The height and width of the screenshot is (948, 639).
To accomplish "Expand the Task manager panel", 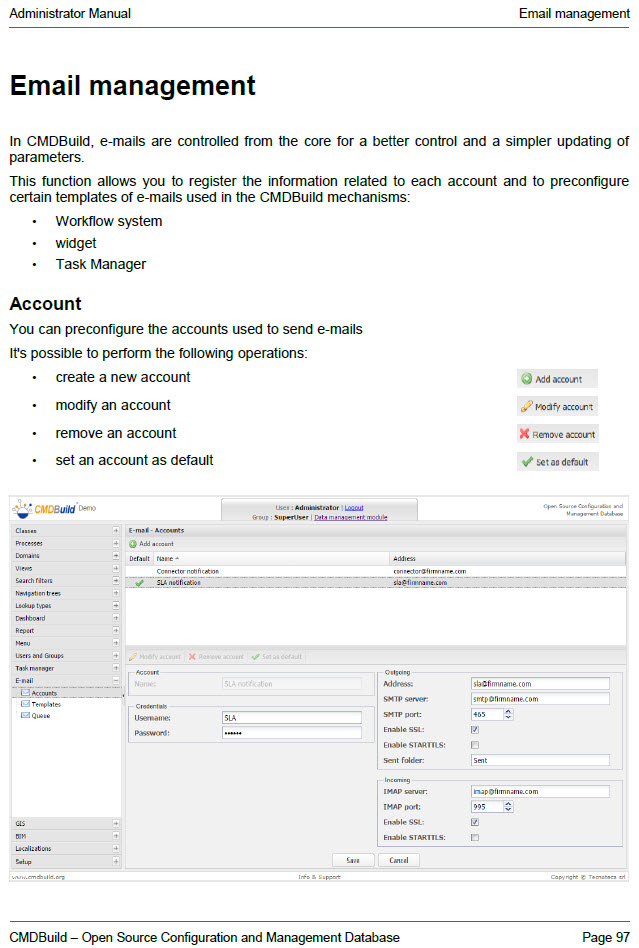I will [116, 668].
